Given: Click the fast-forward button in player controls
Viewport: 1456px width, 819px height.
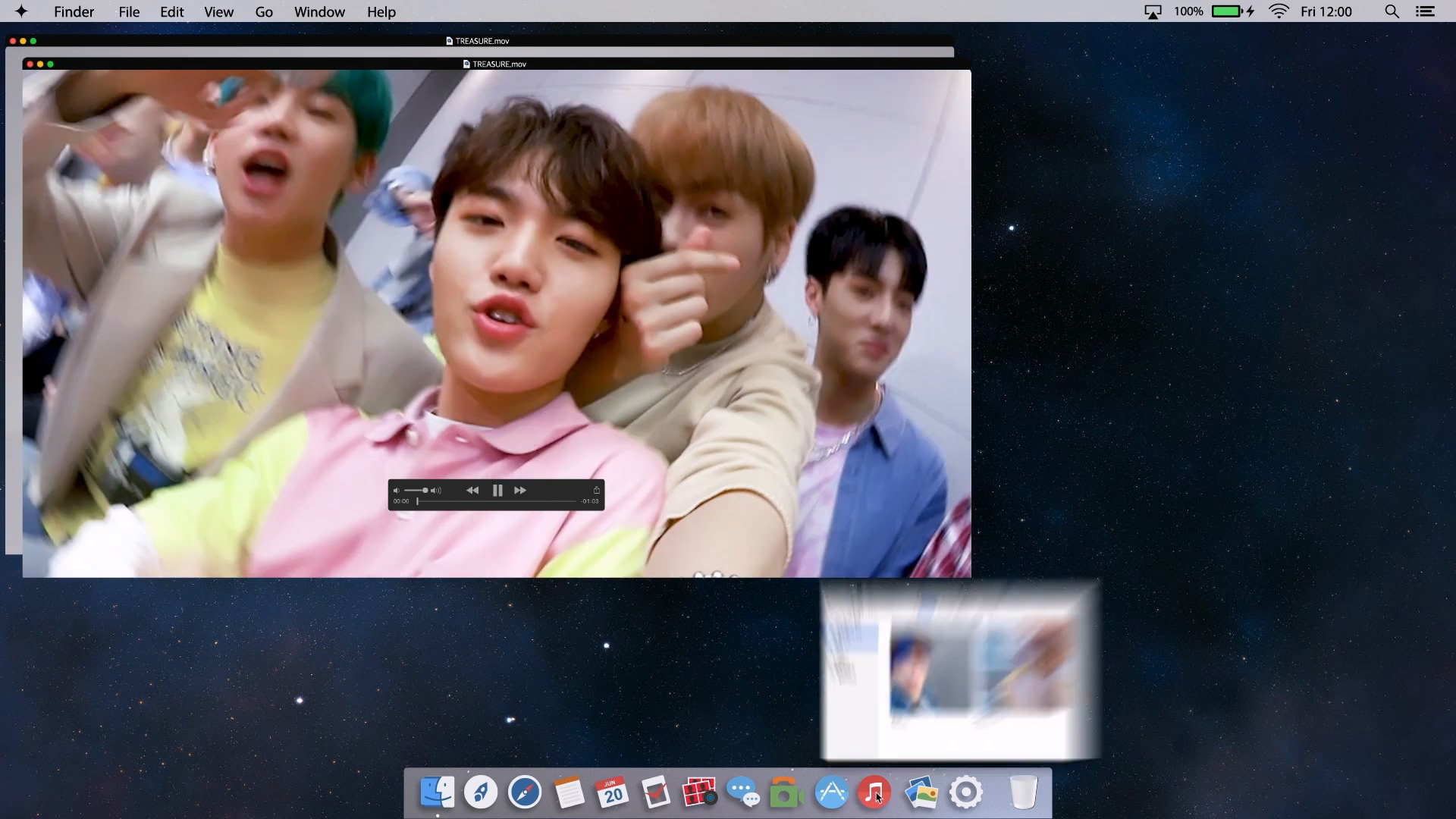Looking at the screenshot, I should [520, 491].
